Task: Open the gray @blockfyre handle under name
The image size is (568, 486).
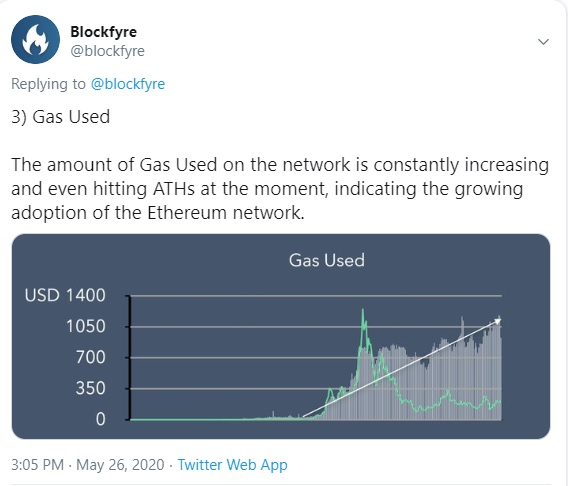Action: coord(108,51)
